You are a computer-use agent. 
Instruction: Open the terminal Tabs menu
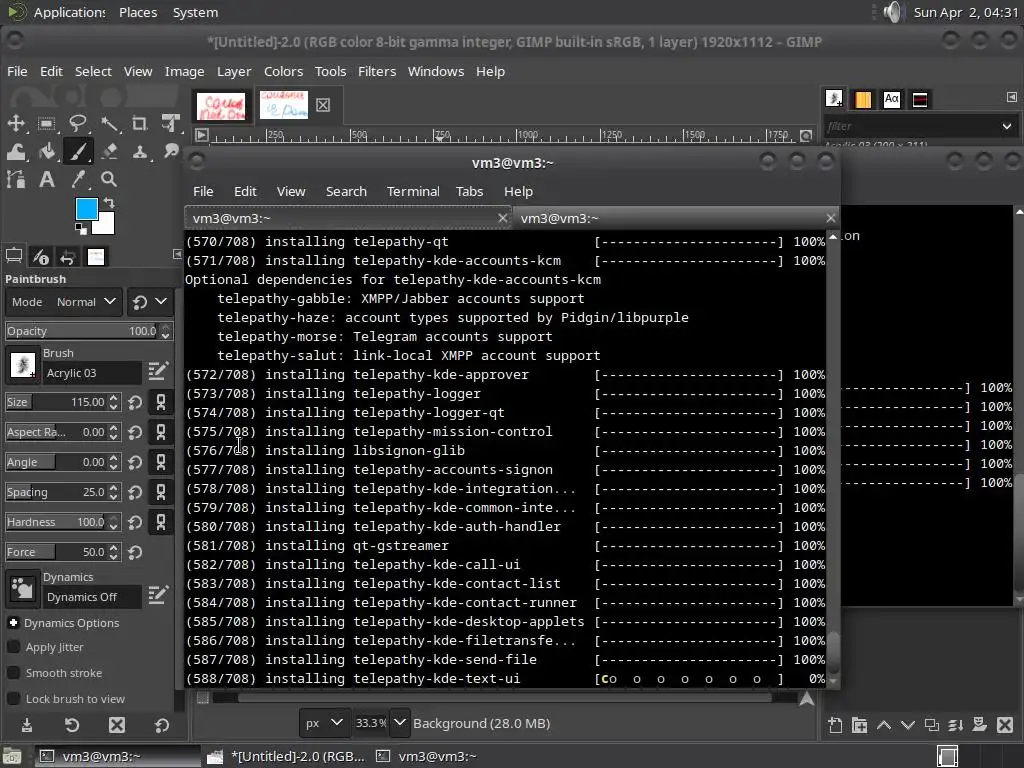point(470,191)
